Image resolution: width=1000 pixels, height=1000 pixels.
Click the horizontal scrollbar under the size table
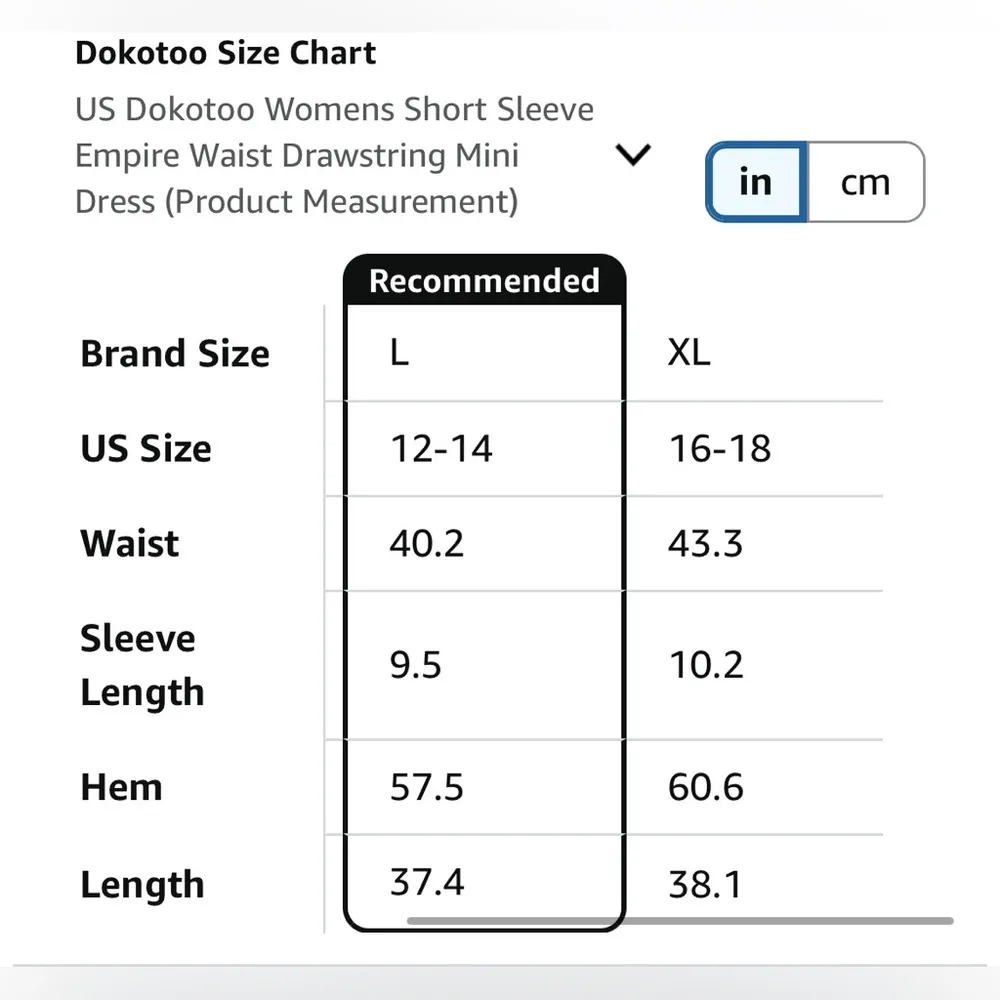tap(680, 921)
